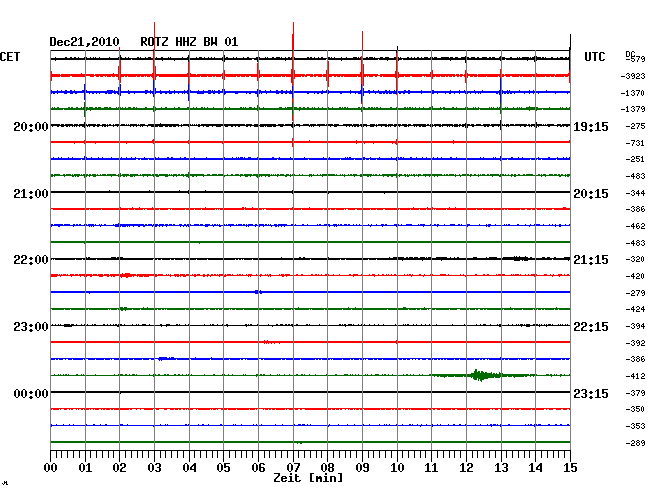Click the DC offset value -1379
The width and height of the screenshot is (650, 494).
point(633,109)
